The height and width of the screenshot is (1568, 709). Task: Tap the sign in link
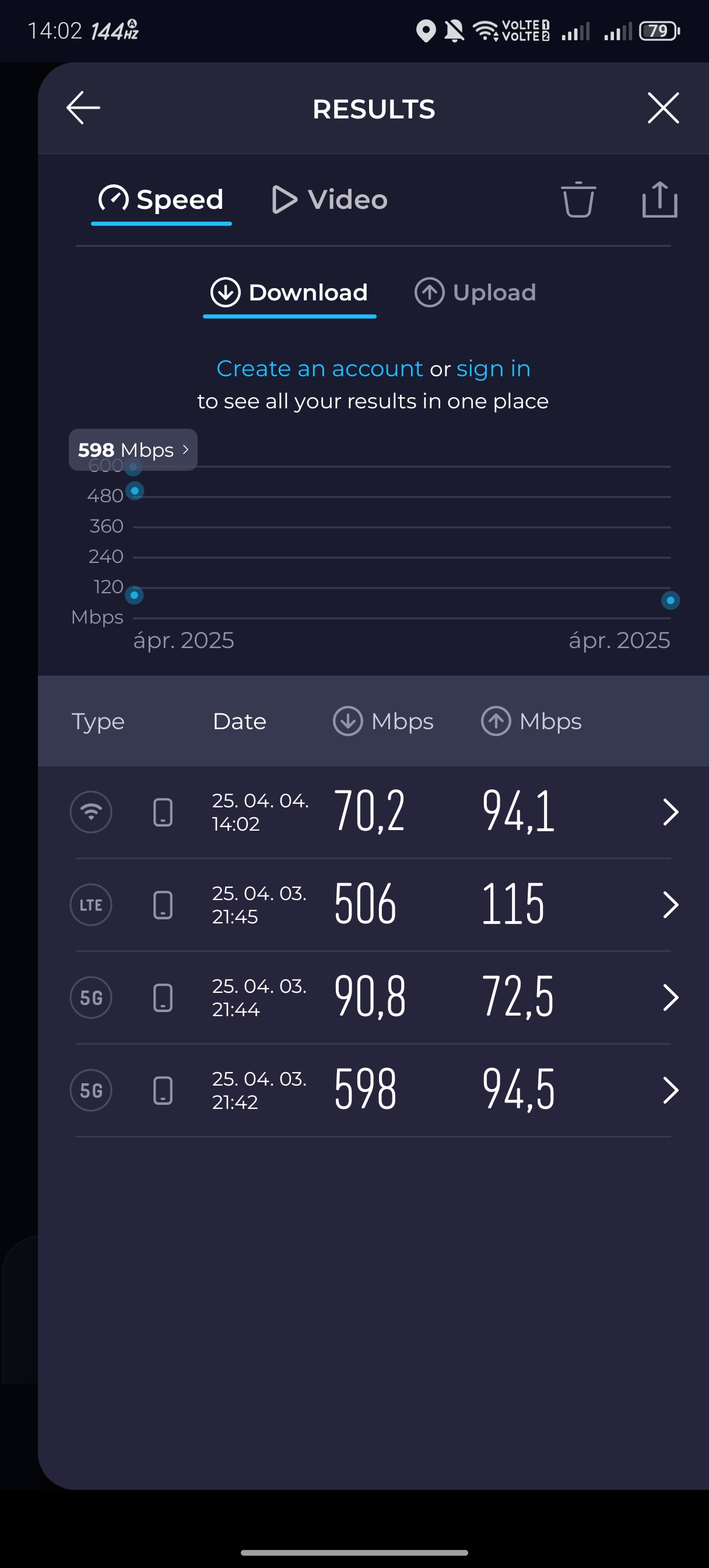493,368
